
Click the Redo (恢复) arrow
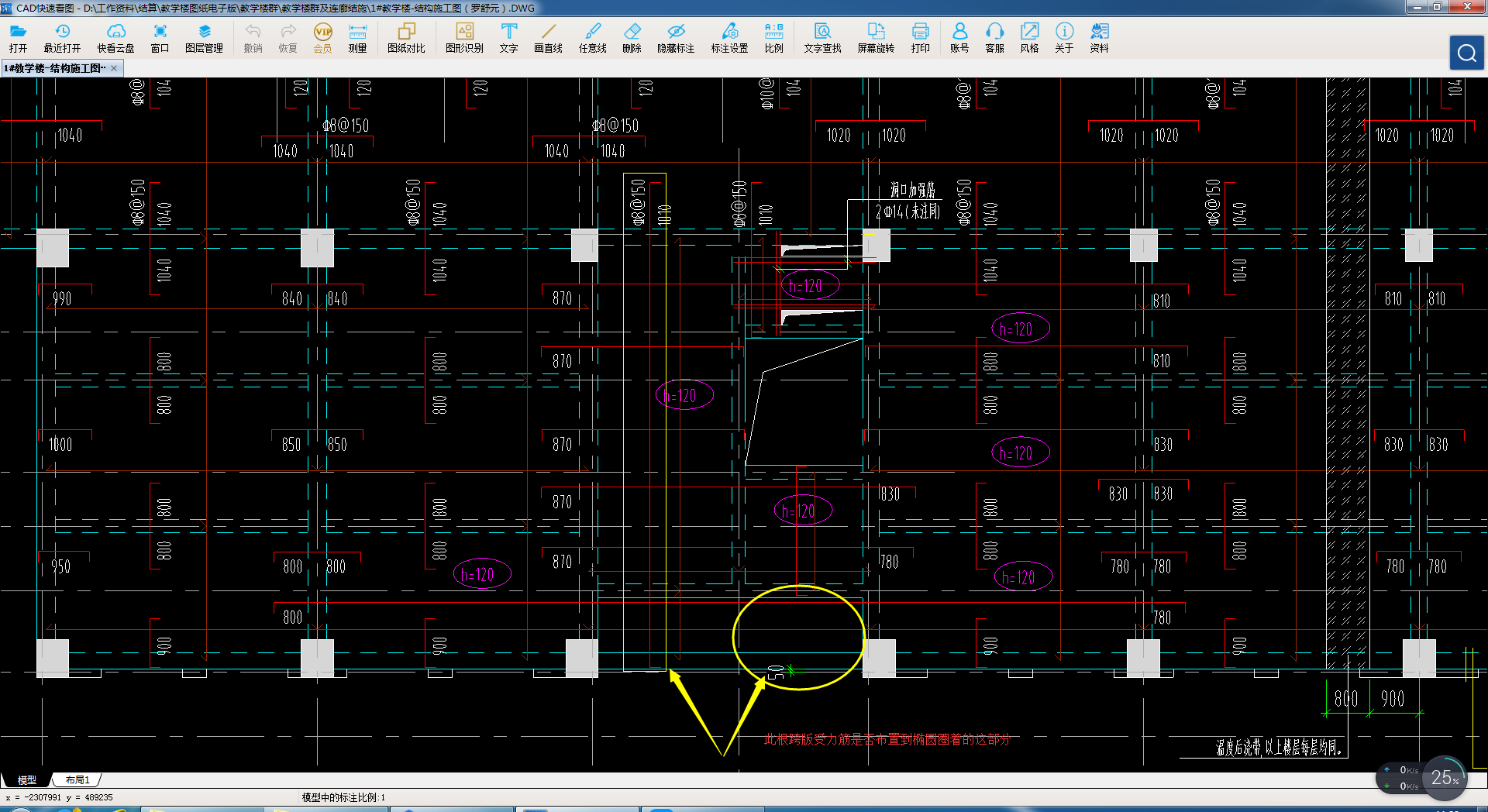(x=288, y=38)
